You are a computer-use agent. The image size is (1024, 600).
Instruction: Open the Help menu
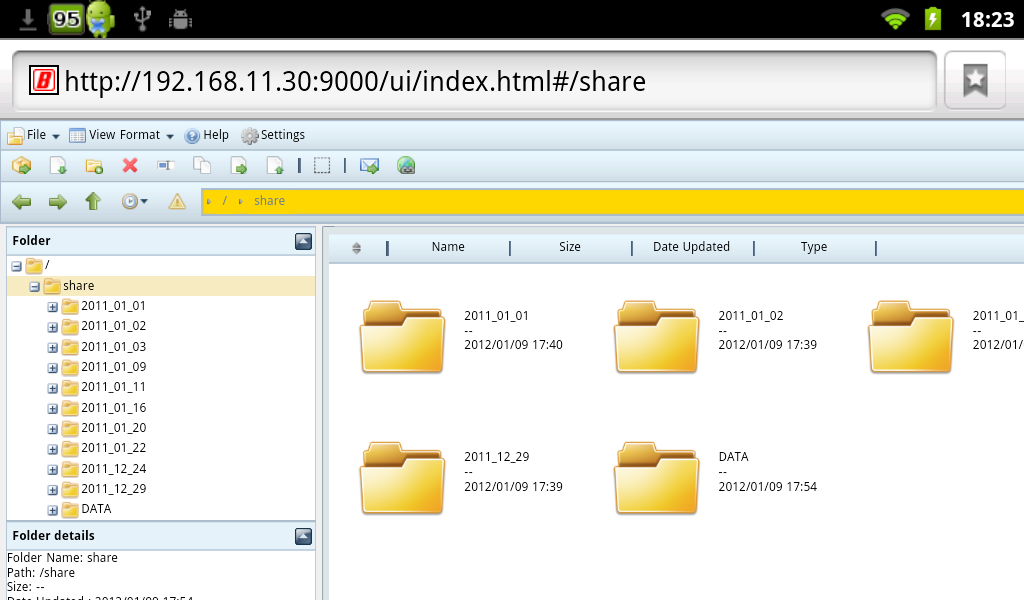point(206,135)
